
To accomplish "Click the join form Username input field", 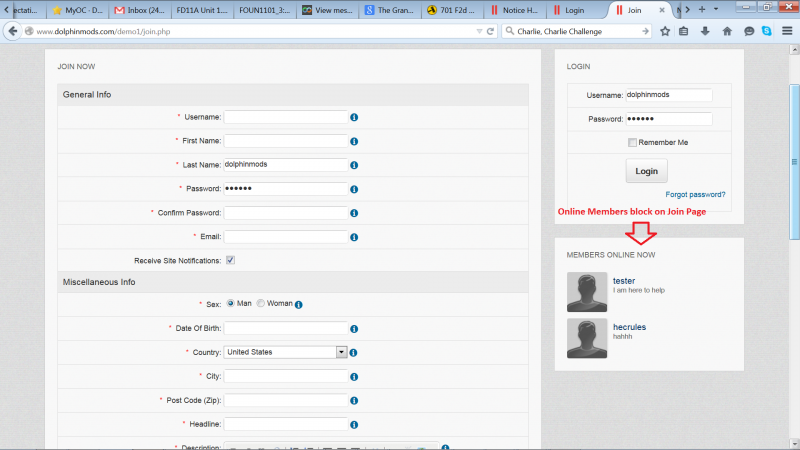I will point(286,117).
